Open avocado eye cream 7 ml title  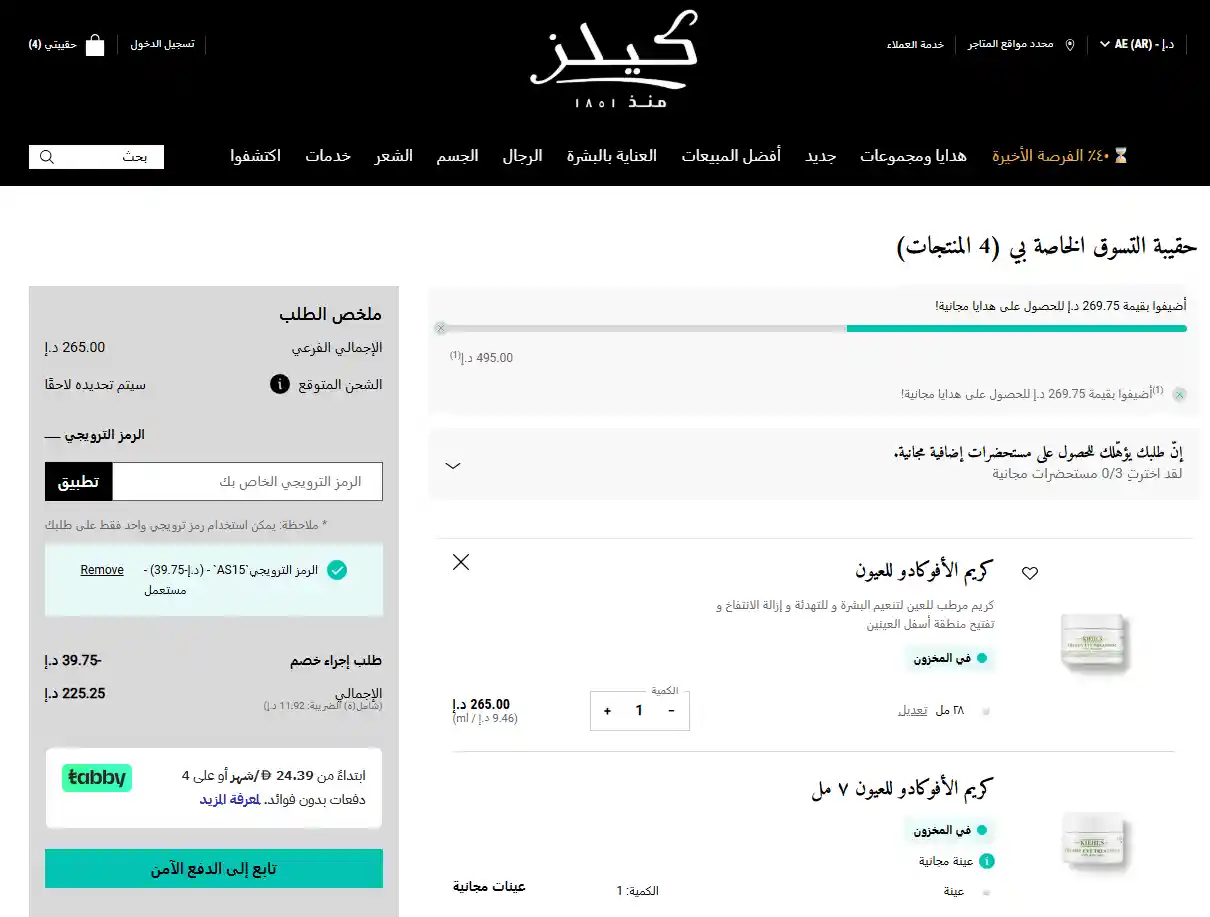click(x=902, y=789)
